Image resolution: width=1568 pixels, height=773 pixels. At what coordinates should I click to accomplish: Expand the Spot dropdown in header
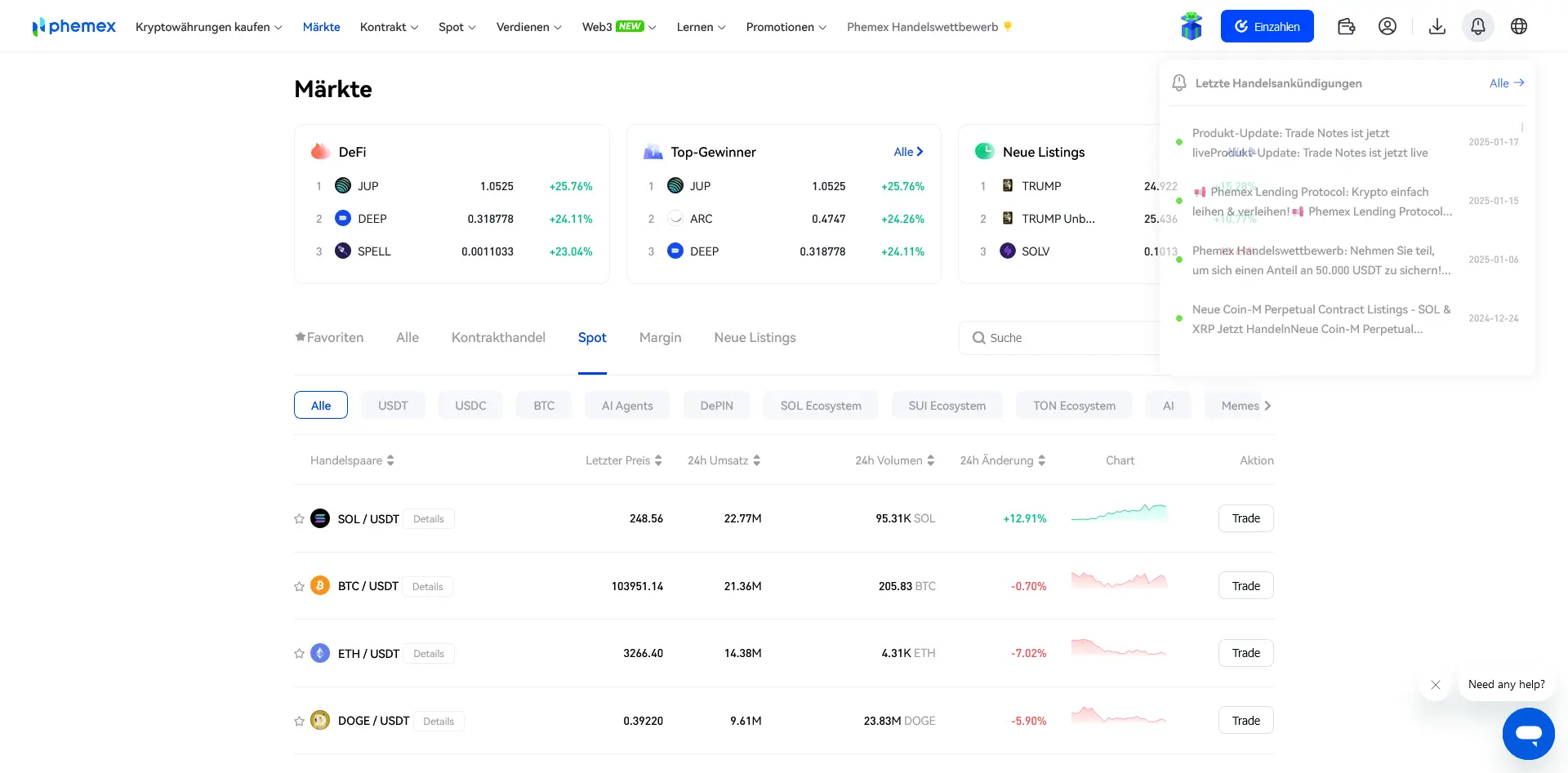tap(457, 27)
